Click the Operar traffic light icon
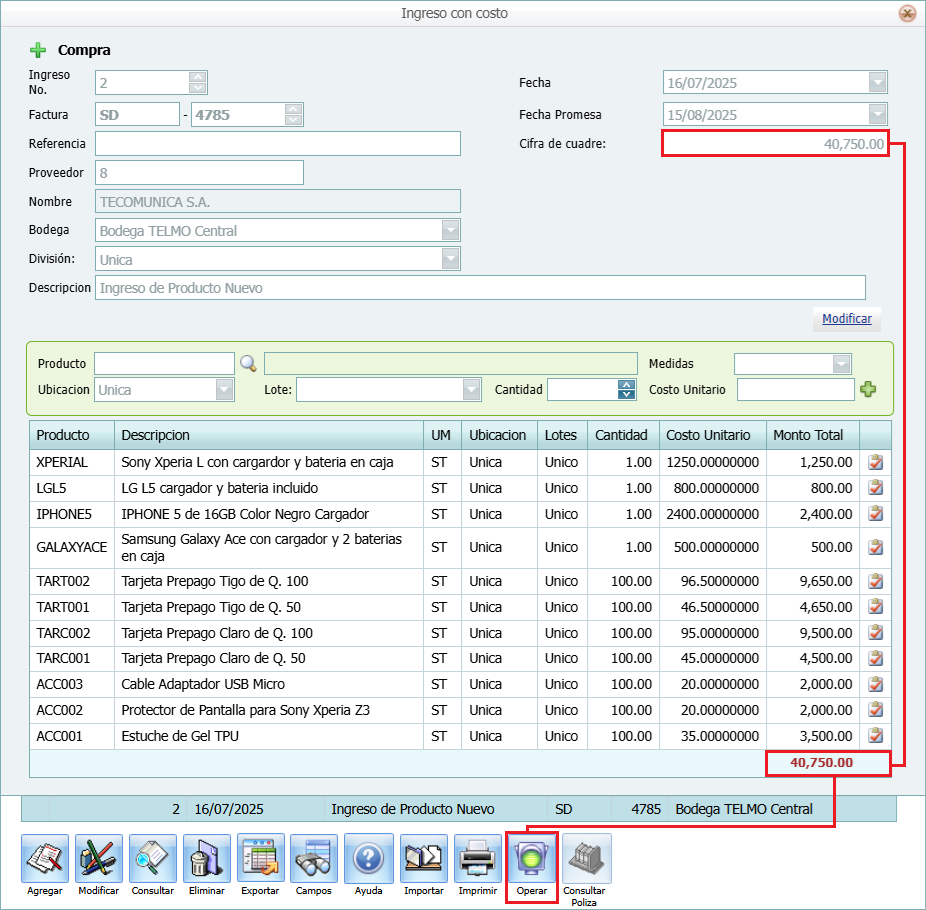The image size is (926, 910). 531,859
